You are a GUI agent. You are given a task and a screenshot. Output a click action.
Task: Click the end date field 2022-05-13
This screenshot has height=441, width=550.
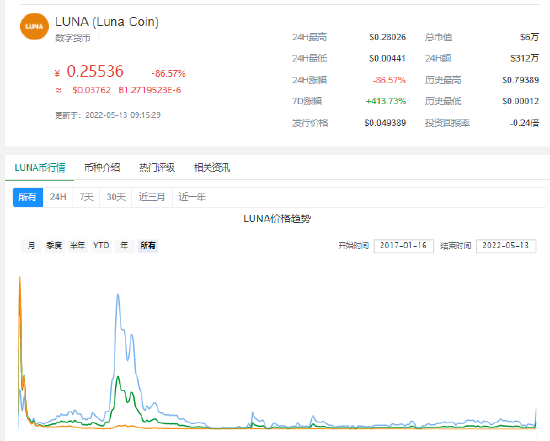pos(506,246)
